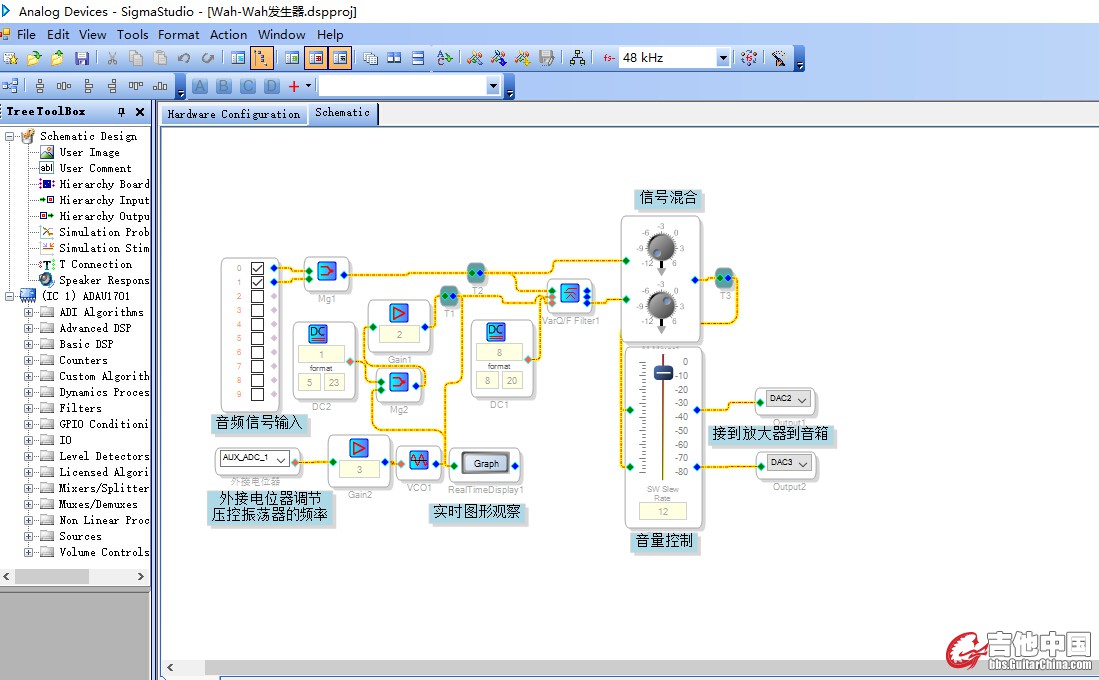Image resolution: width=1099 pixels, height=680 pixels.
Task: Click the Undo arrow icon
Action: click(x=184, y=58)
